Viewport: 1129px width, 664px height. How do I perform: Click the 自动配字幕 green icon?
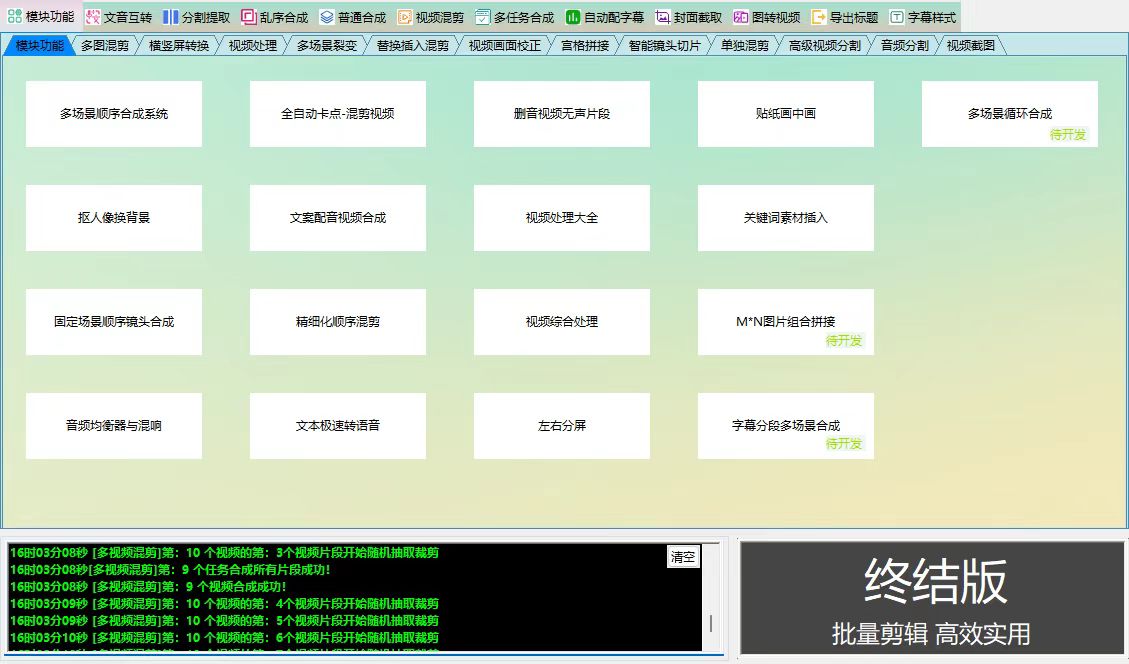pos(573,17)
